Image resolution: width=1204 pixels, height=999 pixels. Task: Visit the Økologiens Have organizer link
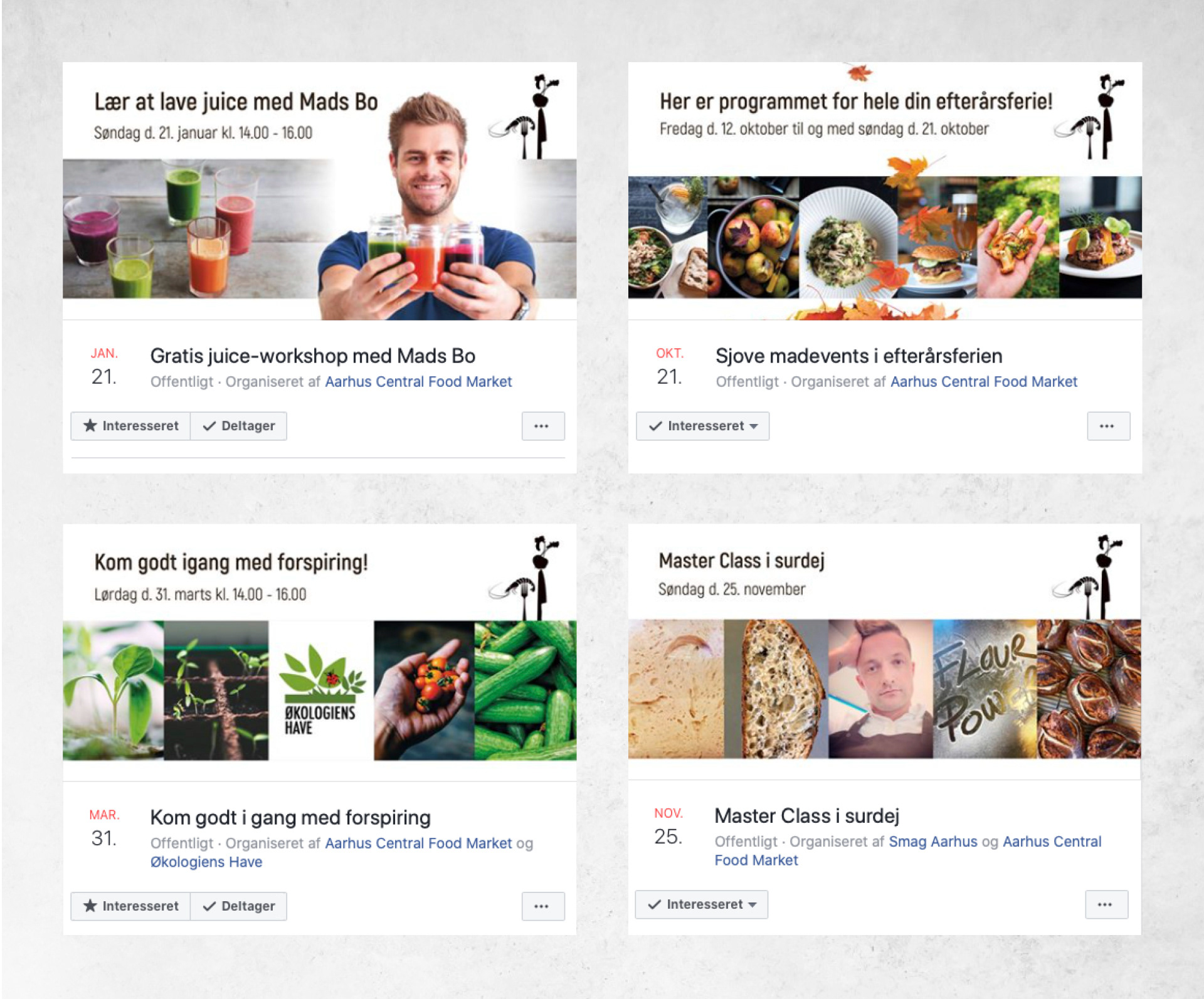206,862
